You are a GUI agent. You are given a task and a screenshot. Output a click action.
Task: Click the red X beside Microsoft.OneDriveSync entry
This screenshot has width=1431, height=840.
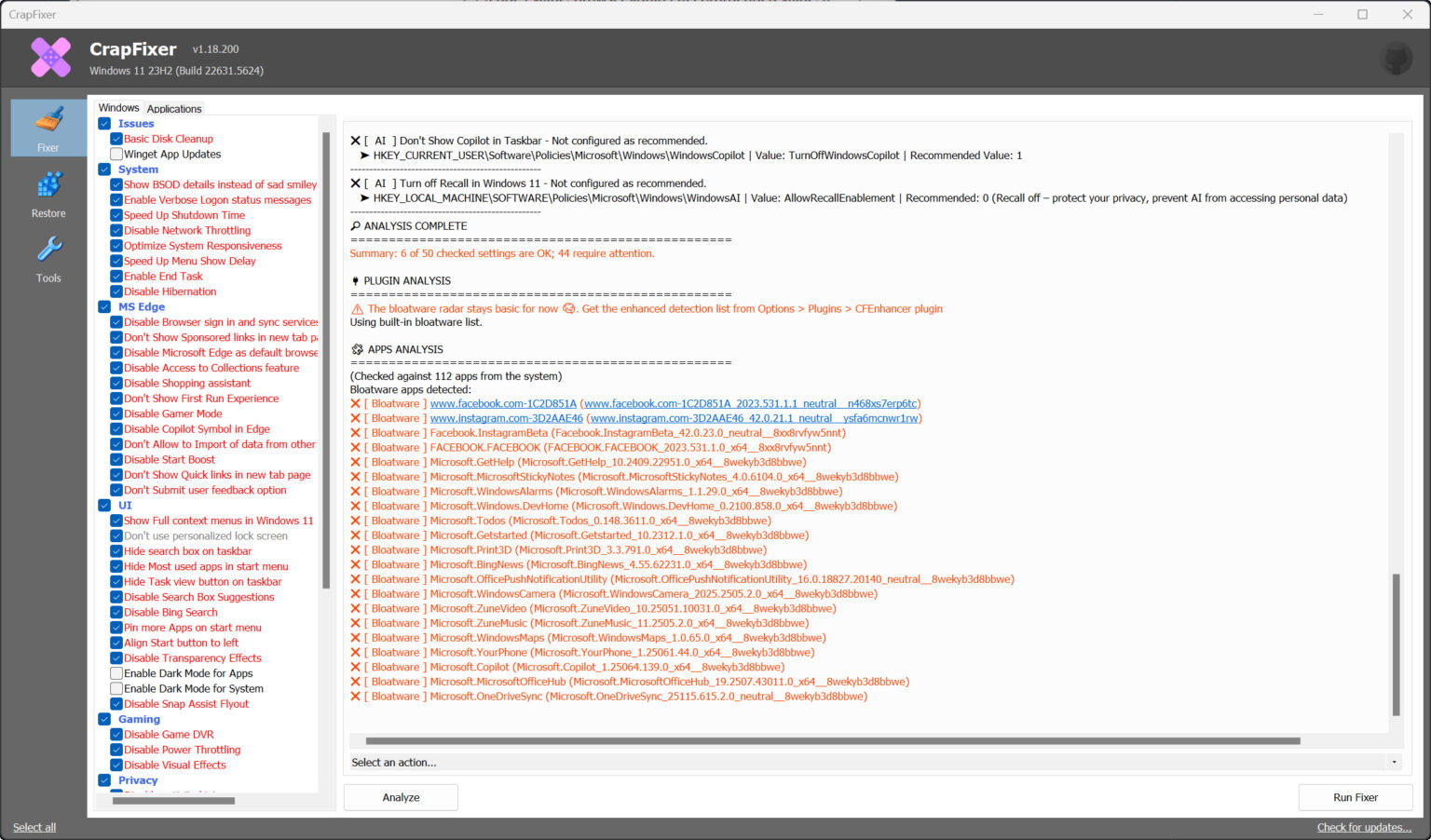click(355, 696)
